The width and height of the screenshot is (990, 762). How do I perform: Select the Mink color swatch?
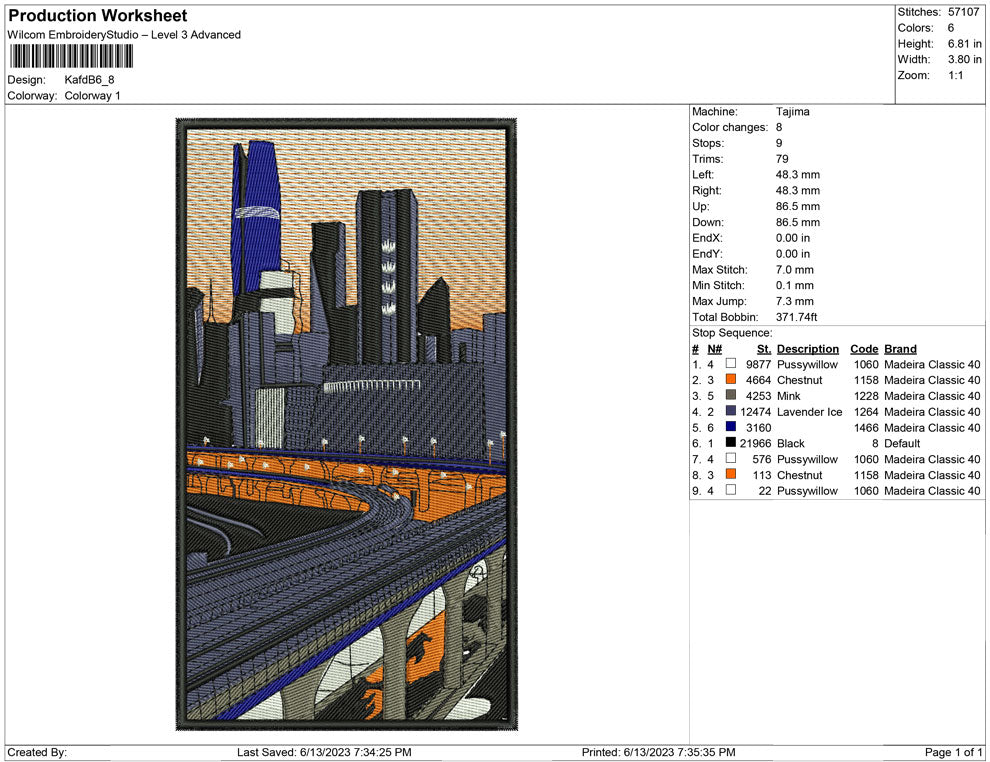coord(731,395)
